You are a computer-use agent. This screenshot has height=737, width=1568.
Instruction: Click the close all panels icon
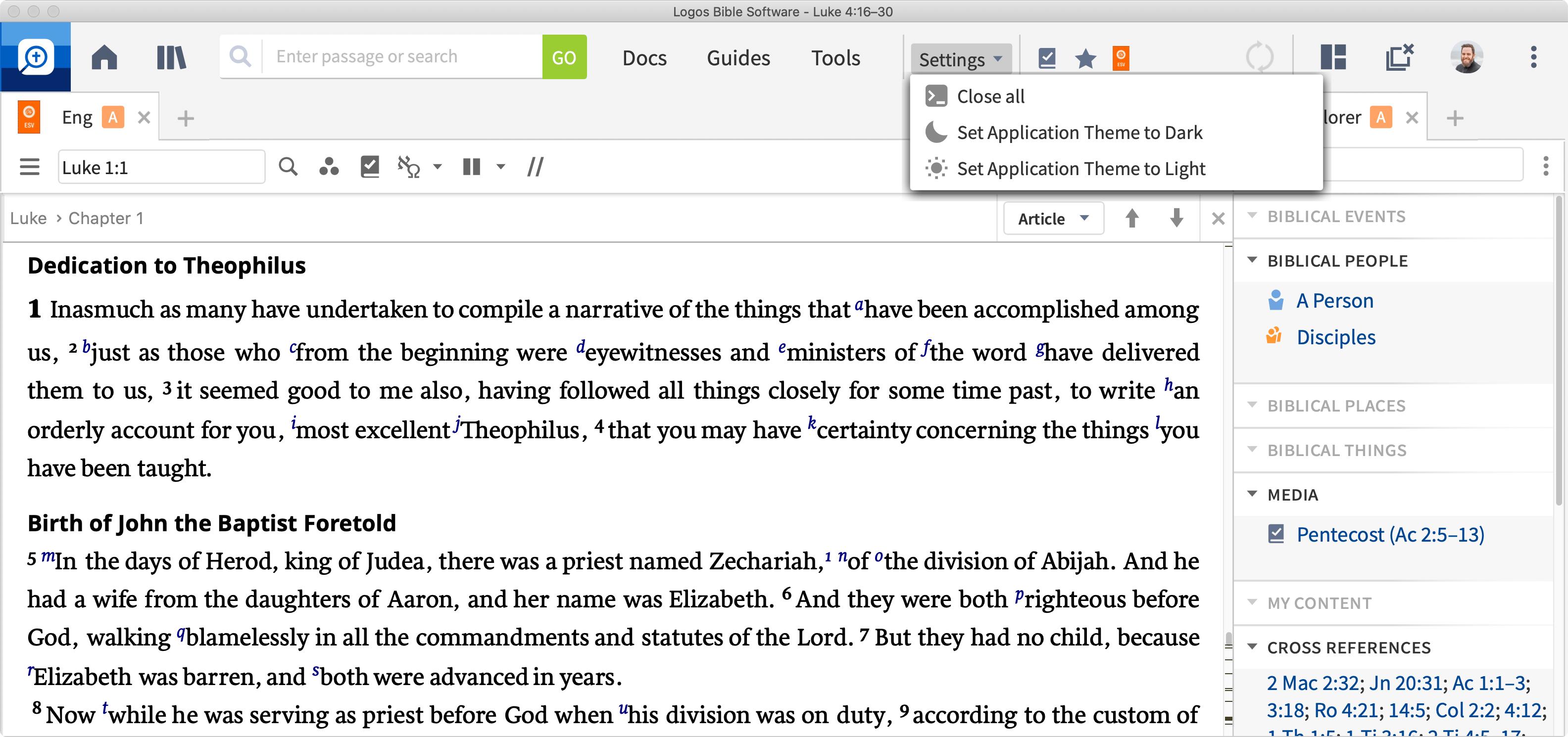coord(1399,57)
